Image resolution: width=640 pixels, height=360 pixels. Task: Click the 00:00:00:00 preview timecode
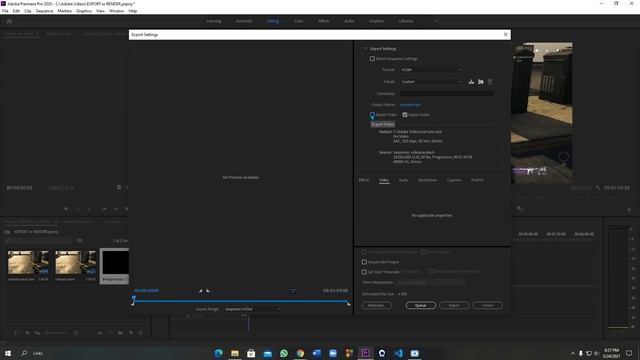[x=147, y=291]
